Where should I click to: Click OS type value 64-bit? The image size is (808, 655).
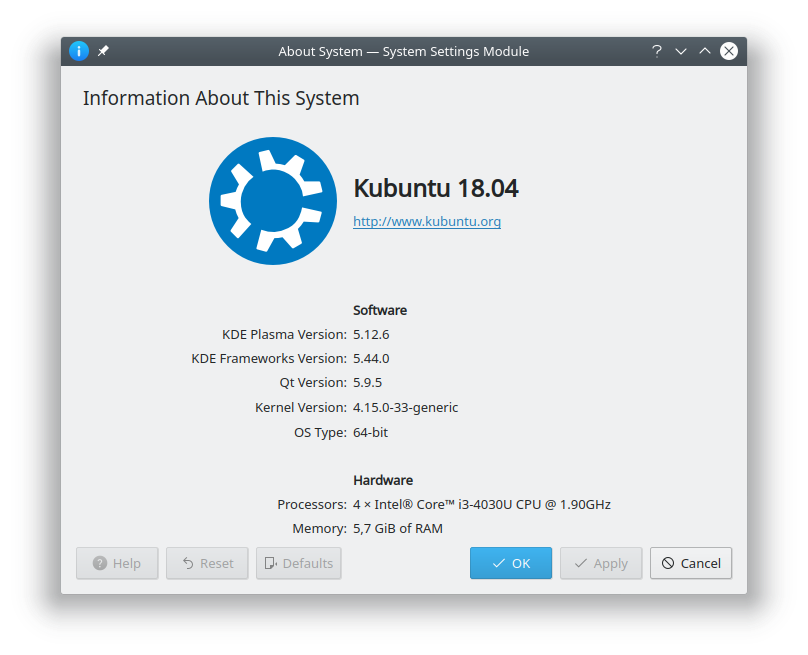(371, 432)
